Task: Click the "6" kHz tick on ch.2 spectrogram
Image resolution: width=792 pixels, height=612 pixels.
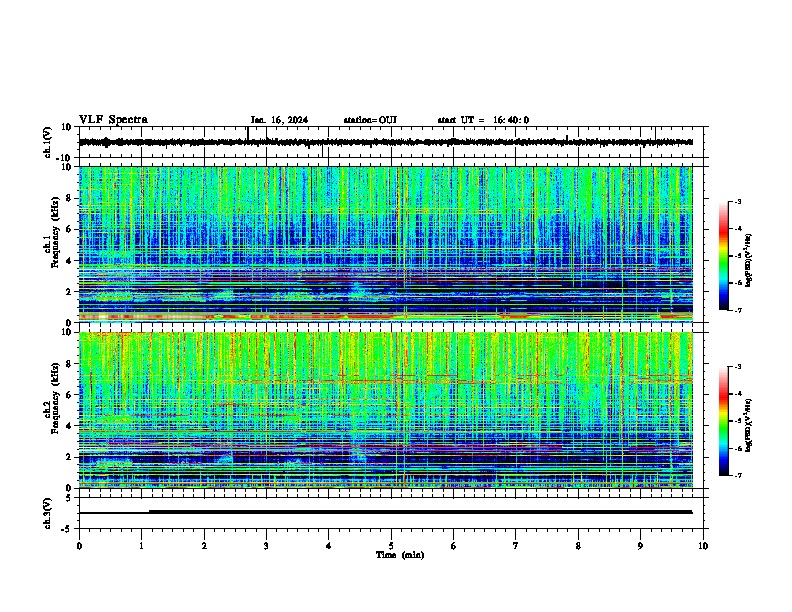Action: coord(69,394)
